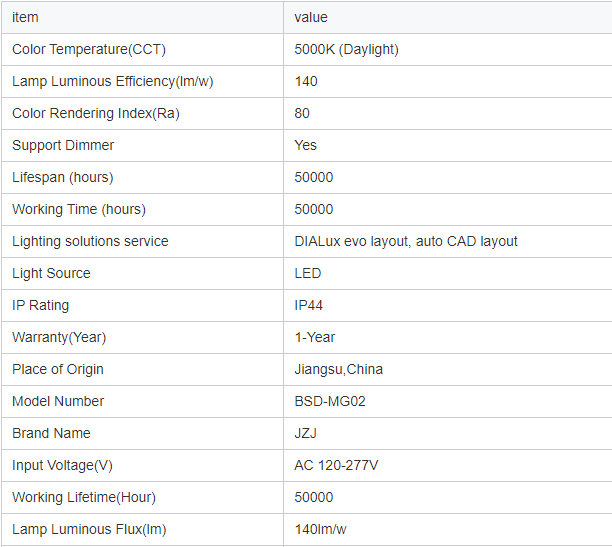Select the Support Dimmer label cell
Screen dimensions: 612x547
[63, 145]
